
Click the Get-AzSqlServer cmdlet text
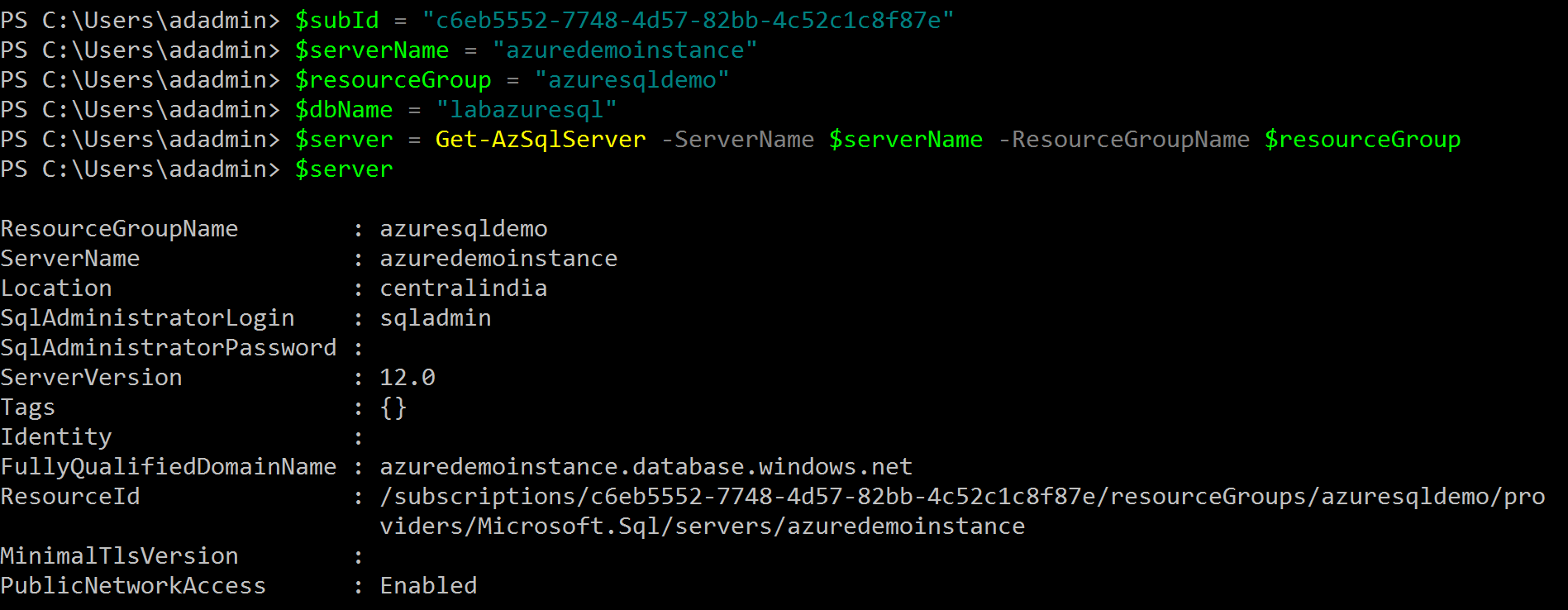point(540,140)
